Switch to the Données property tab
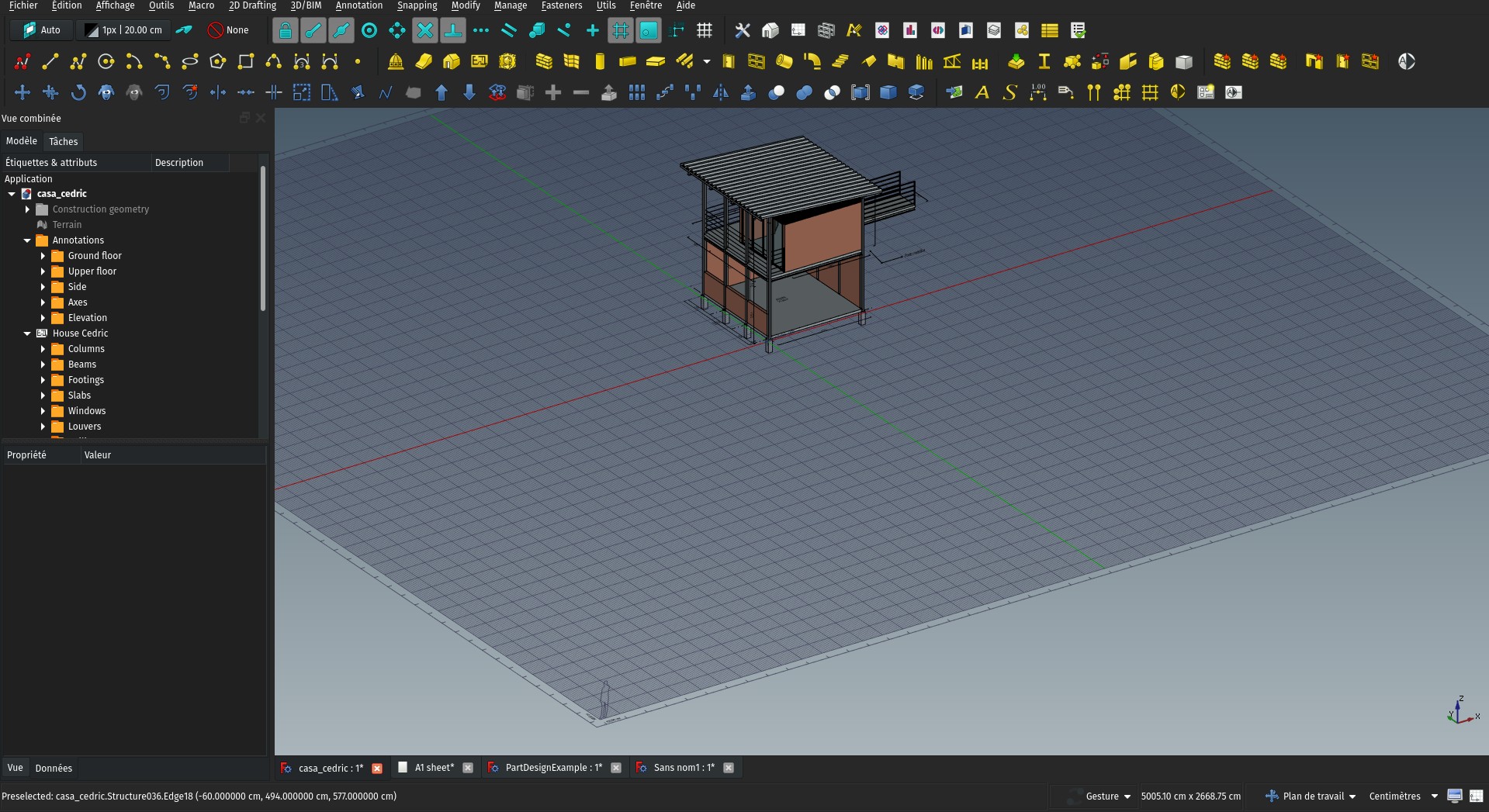 tap(54, 768)
